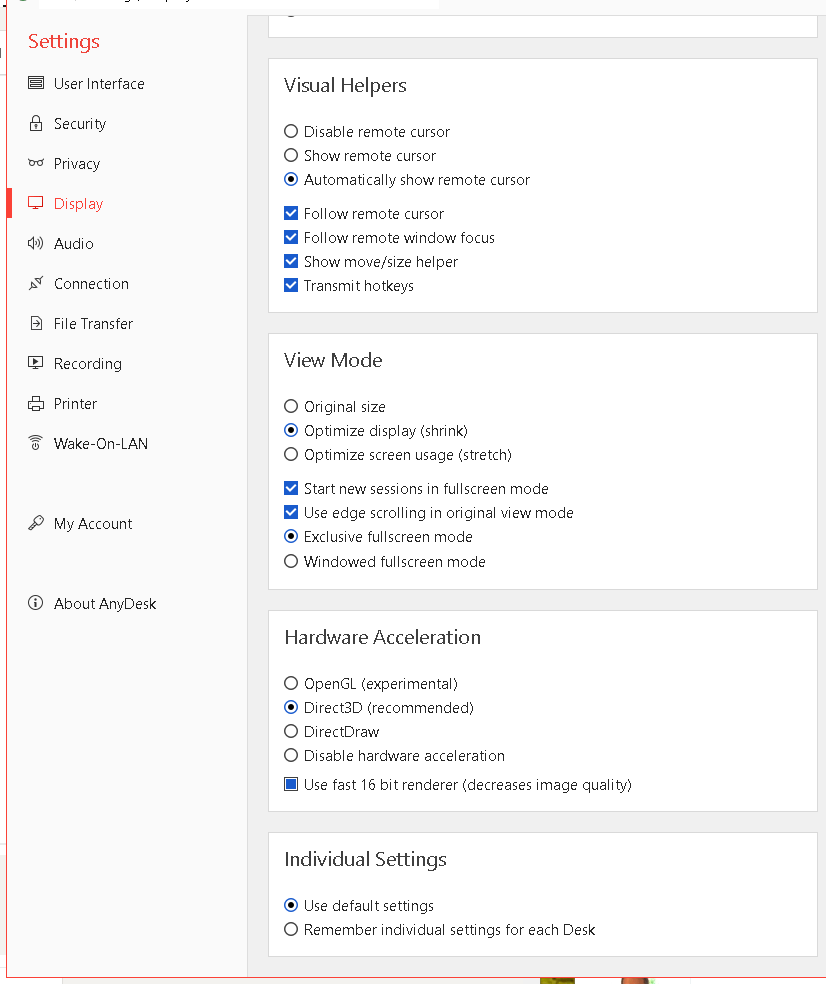Click the User Interface sidebar icon
The height and width of the screenshot is (984, 826).
coord(36,83)
